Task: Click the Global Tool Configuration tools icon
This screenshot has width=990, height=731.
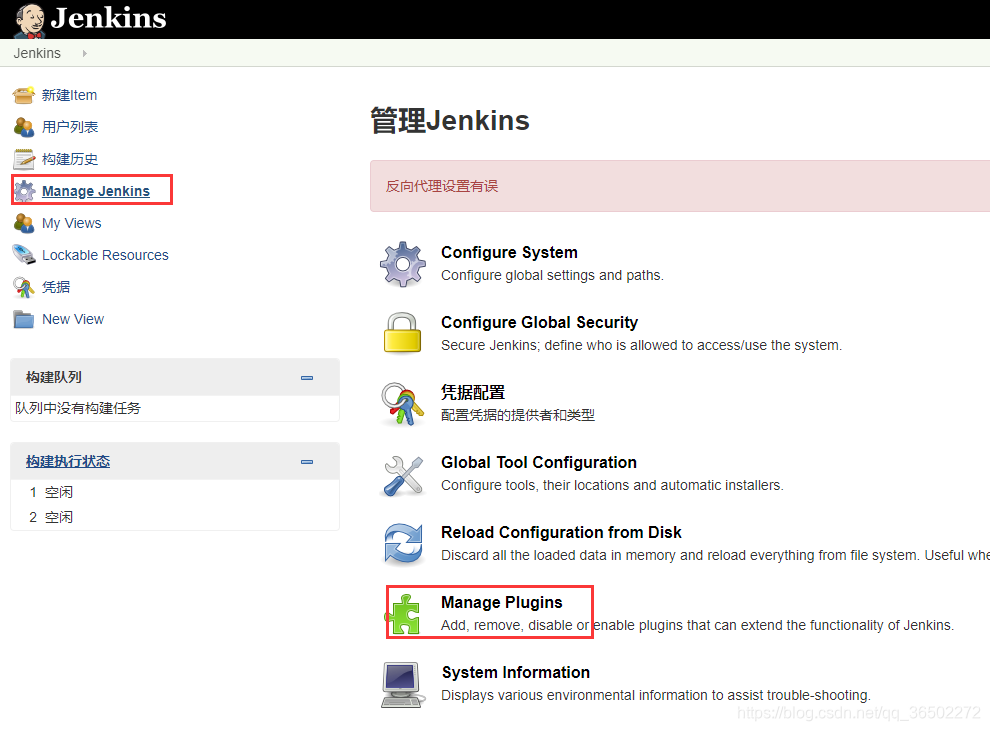Action: point(403,475)
